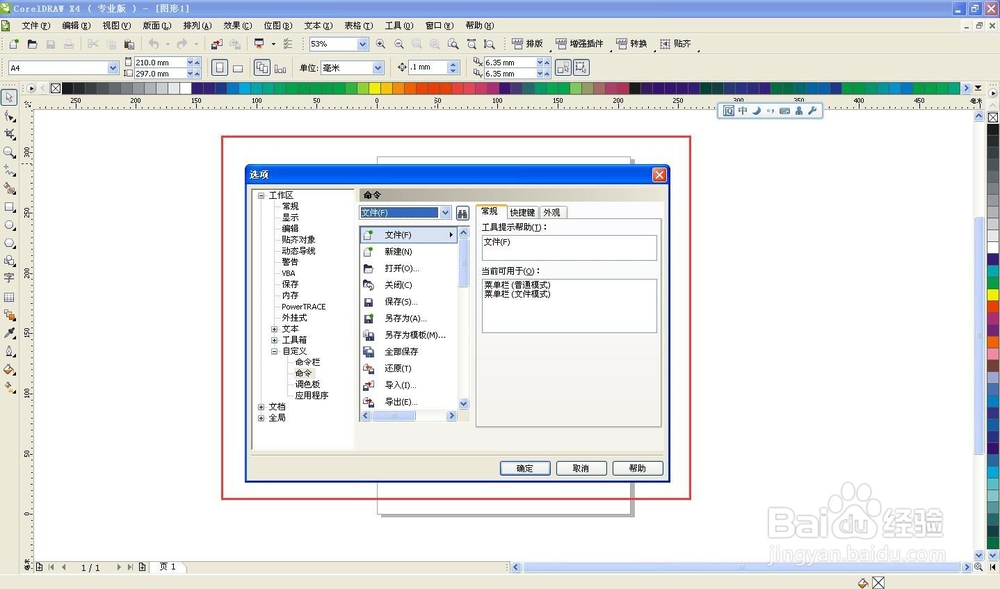Viewport: 1000px width, 589px height.
Task: Open the zoom level 53% dropdown
Action: pos(362,44)
